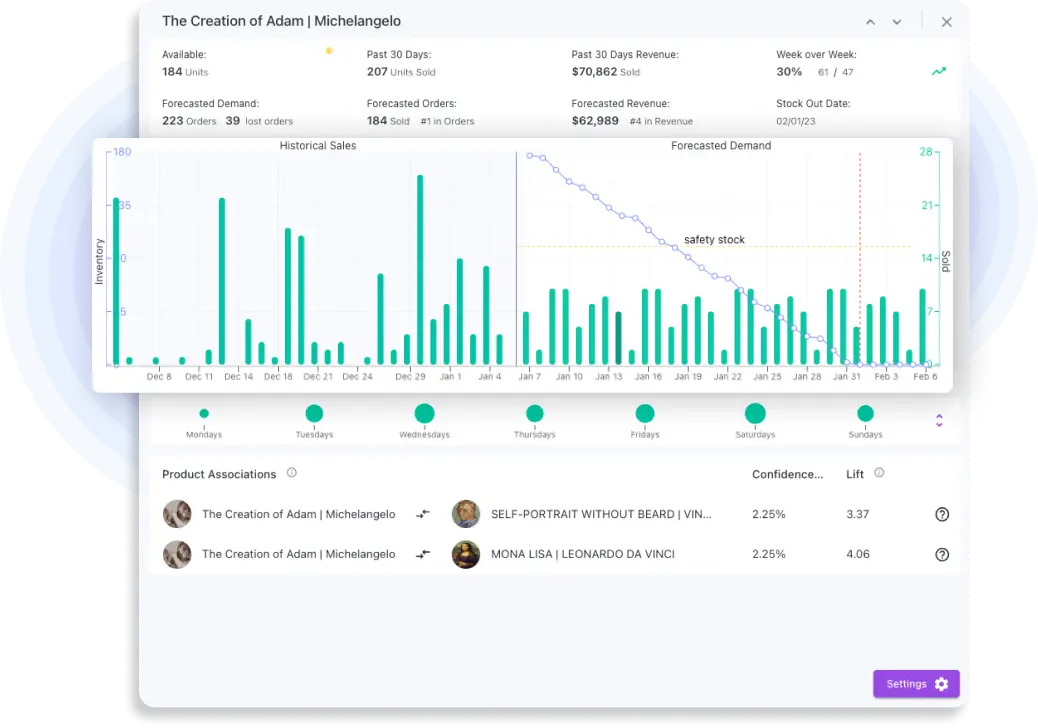1038x728 pixels.
Task: Click the yellow availability status dot
Action: tap(329, 50)
